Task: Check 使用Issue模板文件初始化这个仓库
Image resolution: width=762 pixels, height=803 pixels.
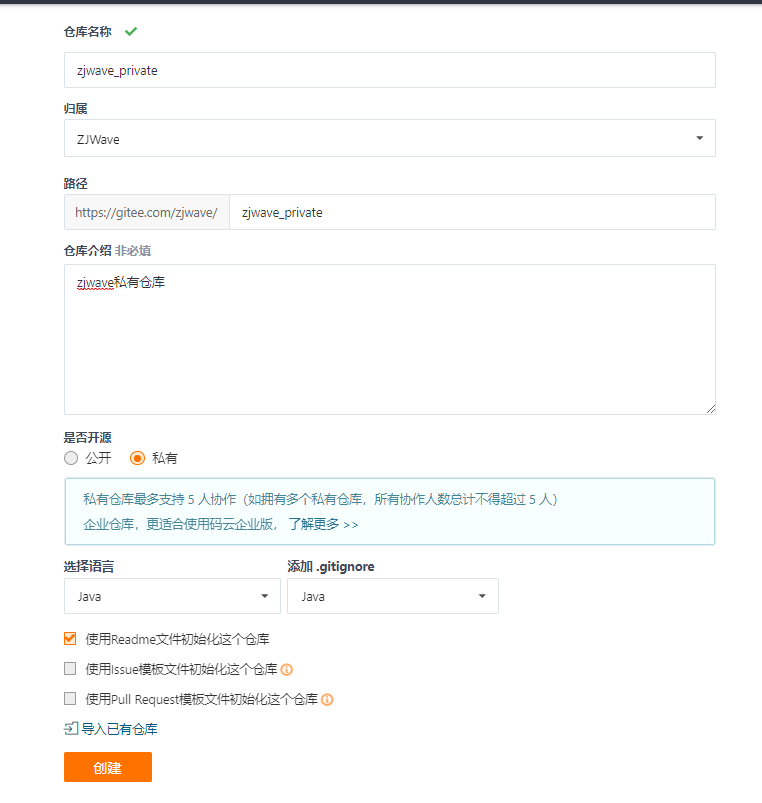Action: [70, 669]
